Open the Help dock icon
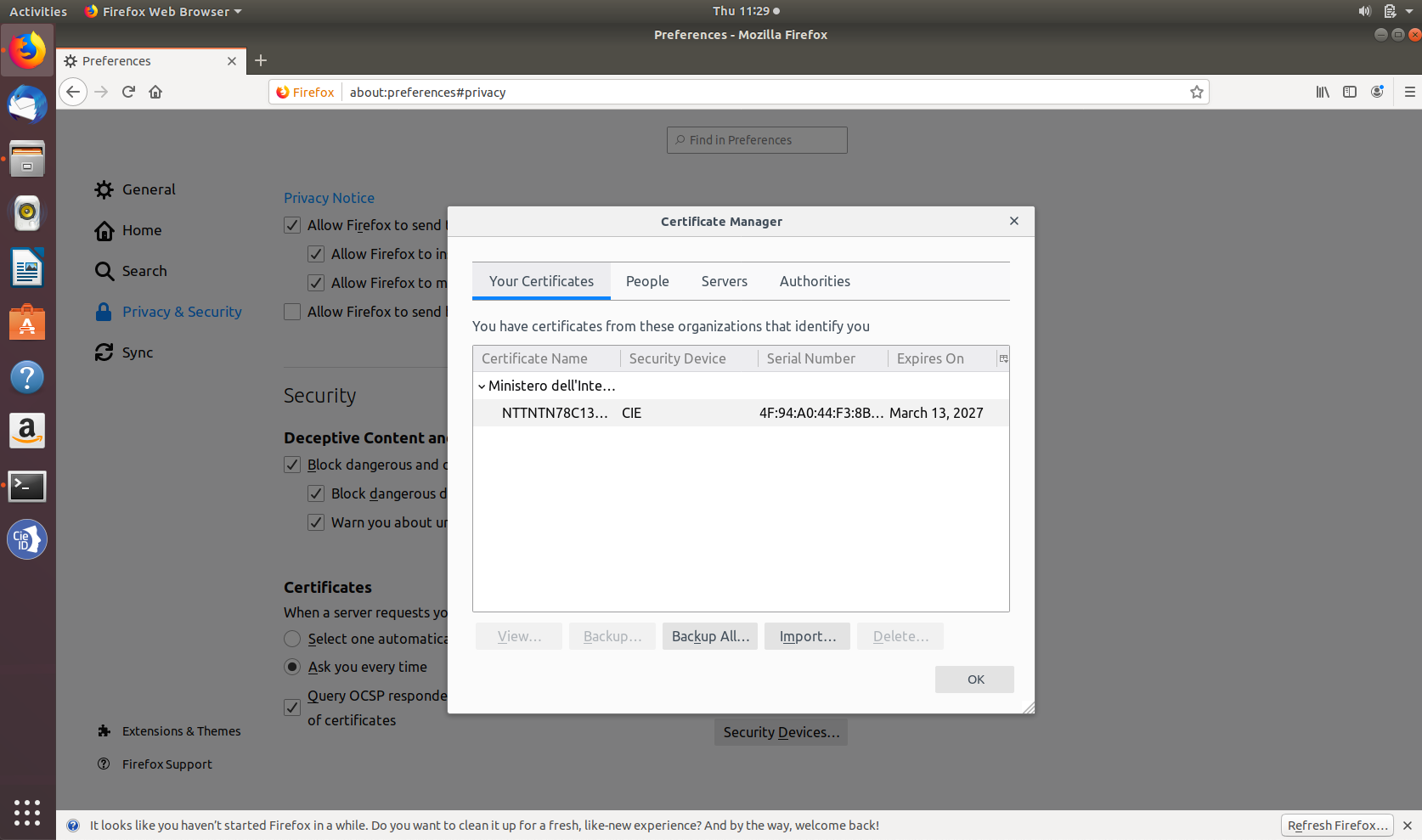1422x840 pixels. click(27, 377)
